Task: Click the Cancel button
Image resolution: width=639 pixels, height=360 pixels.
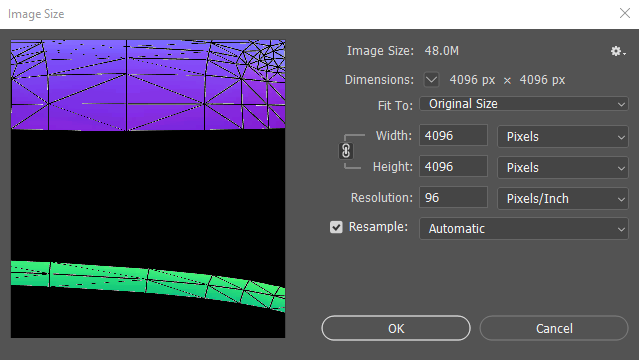Action: tap(554, 328)
